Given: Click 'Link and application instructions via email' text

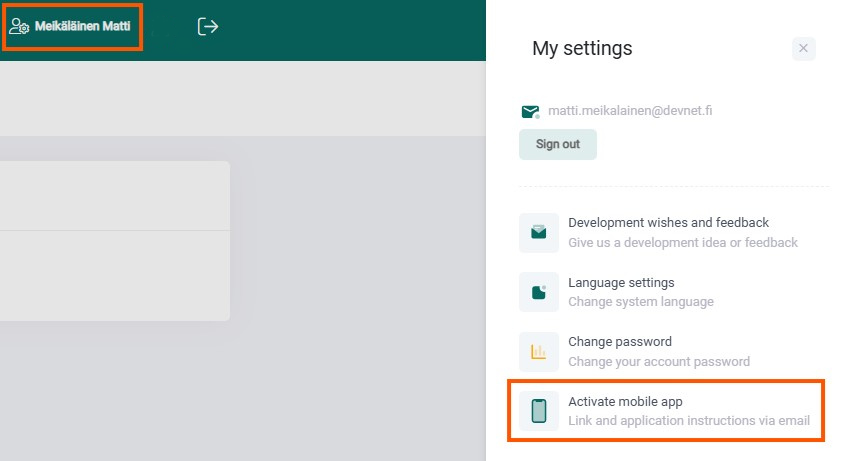Looking at the screenshot, I should pyautogui.click(x=689, y=421).
